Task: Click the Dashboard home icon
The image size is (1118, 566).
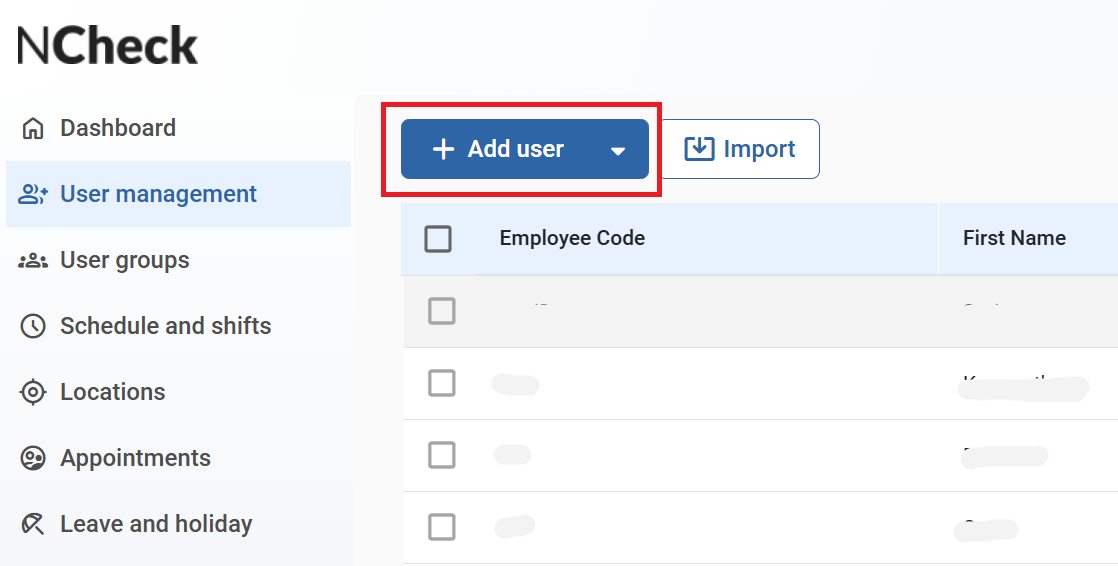Action: click(33, 128)
